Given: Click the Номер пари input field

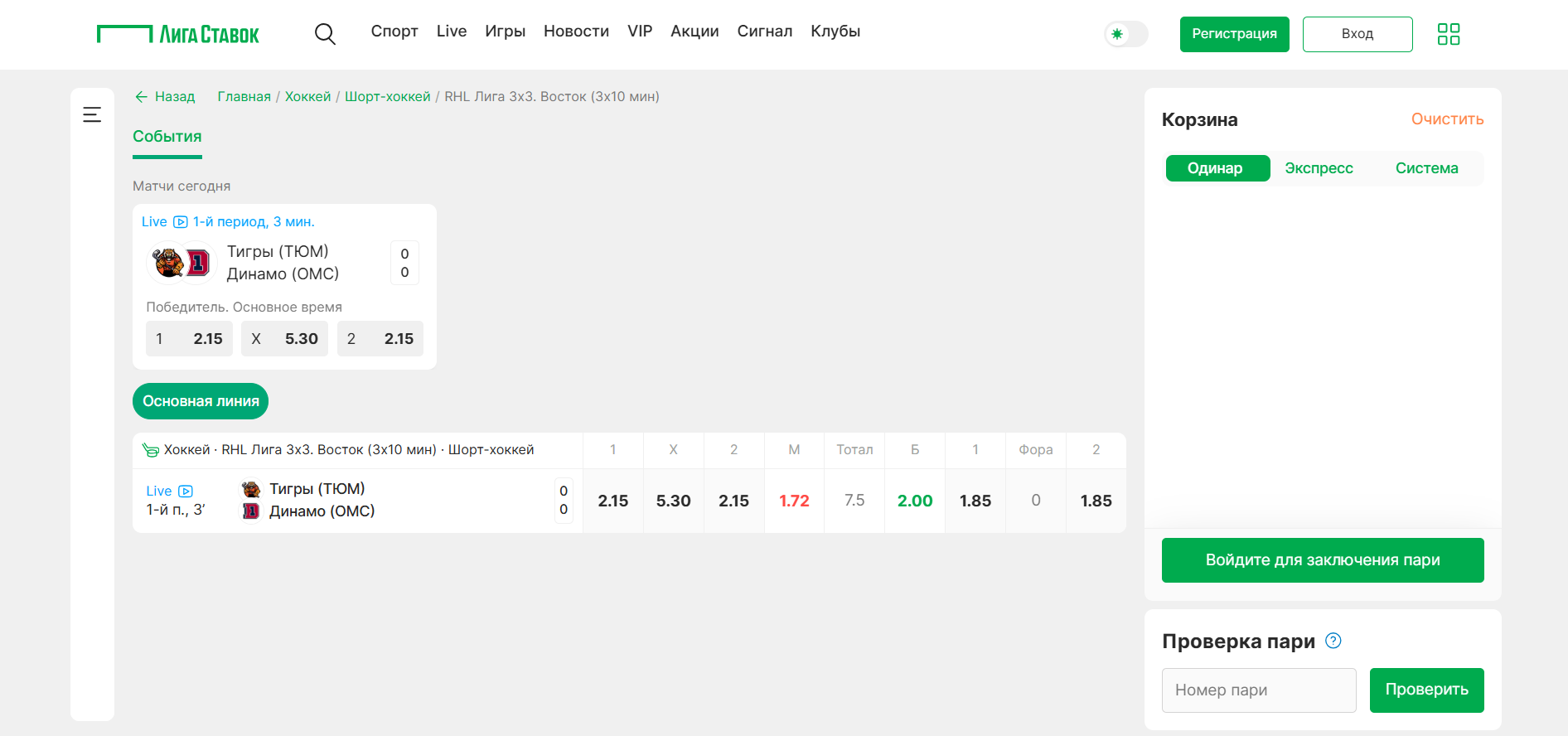Looking at the screenshot, I should [x=1258, y=690].
